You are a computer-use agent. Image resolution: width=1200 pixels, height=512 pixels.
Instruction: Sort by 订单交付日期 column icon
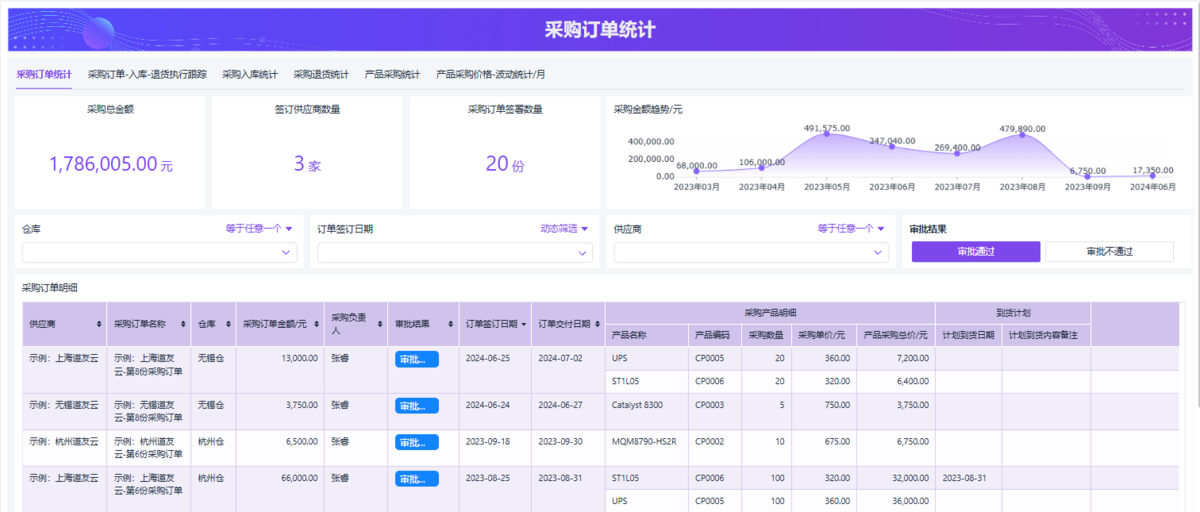pos(596,324)
